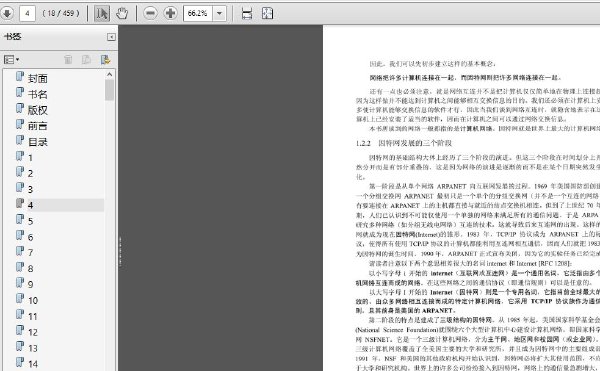This screenshot has width=600, height=371.
Task: Jump to bookmark 12
Action: coord(33,332)
